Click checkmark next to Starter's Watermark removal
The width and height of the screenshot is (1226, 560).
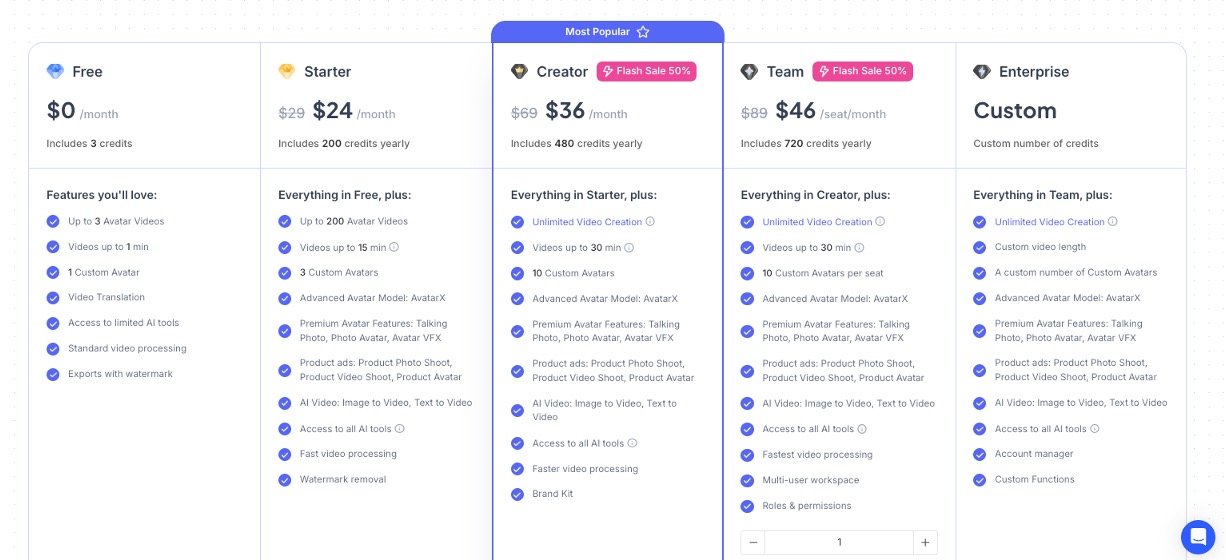(x=285, y=480)
